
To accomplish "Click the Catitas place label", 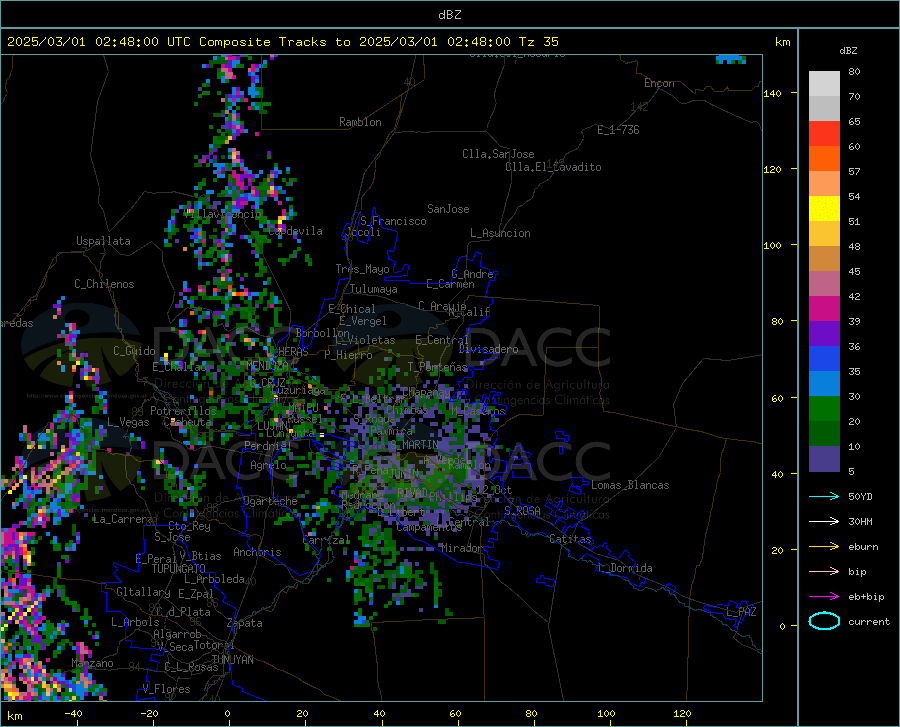I will point(570,539).
